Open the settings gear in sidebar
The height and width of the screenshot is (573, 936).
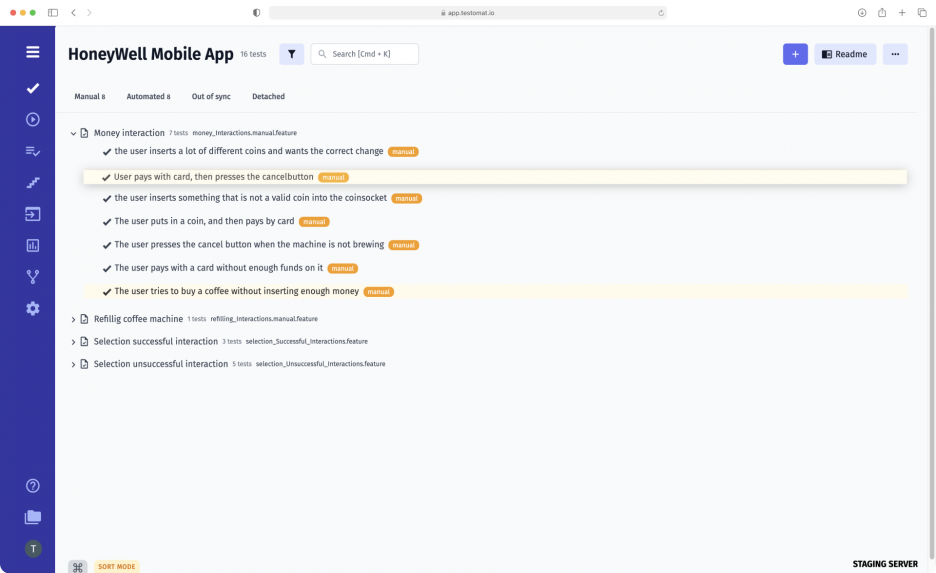[33, 309]
